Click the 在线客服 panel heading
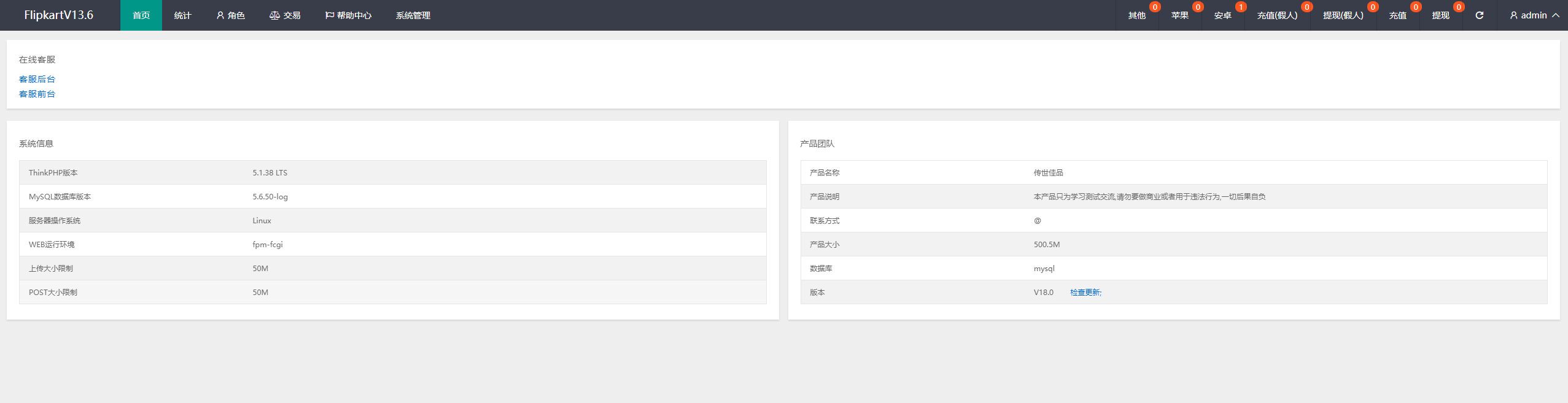Viewport: 1568px width, 403px height. [37, 59]
